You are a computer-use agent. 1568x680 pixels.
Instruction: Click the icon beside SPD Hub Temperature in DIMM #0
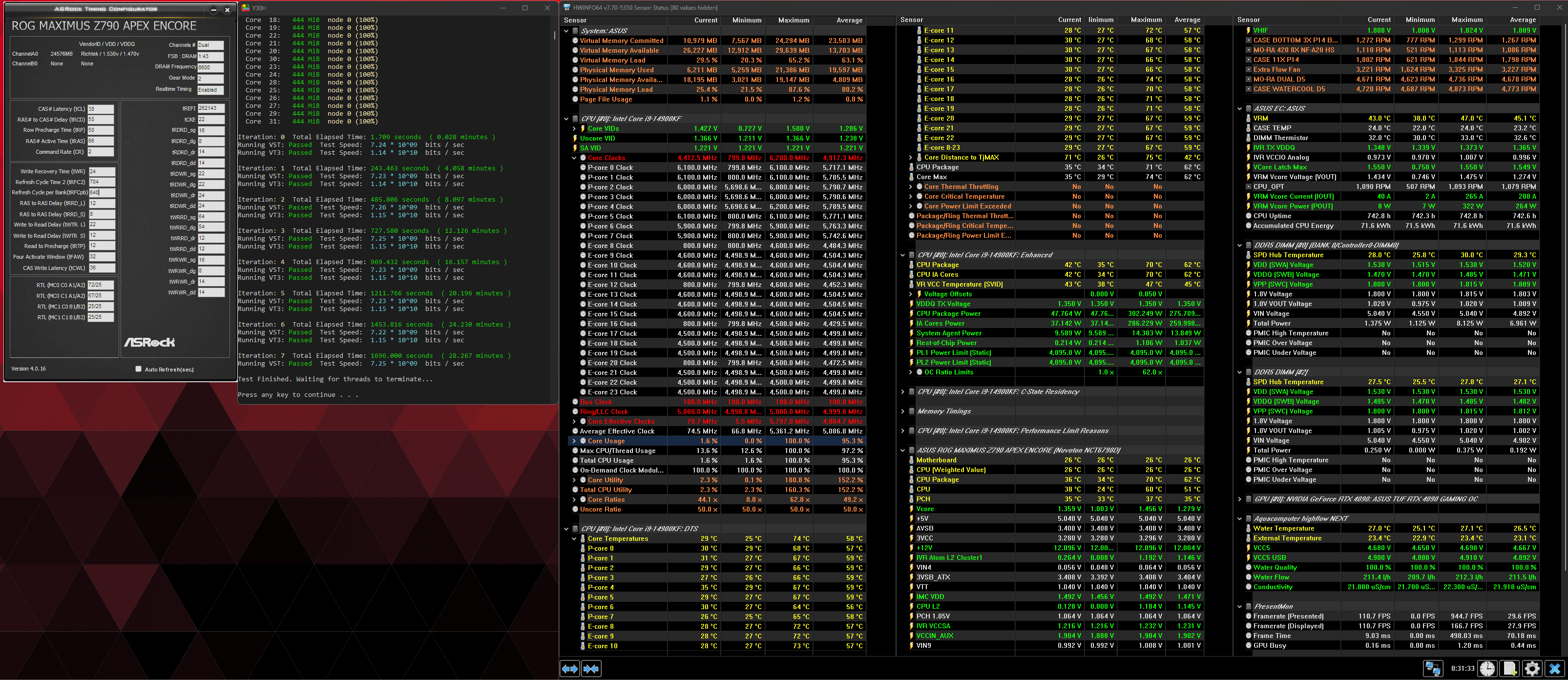pos(1248,255)
